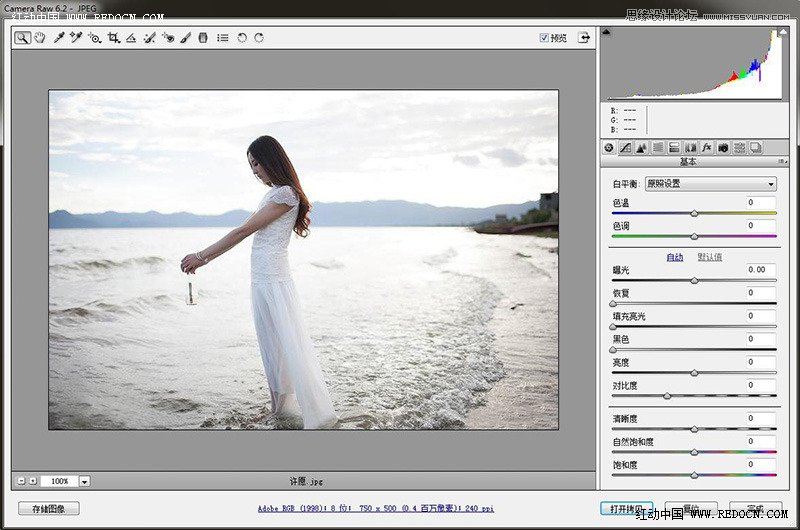Activate the Crop tool
800x530 pixels.
pyautogui.click(x=113, y=38)
